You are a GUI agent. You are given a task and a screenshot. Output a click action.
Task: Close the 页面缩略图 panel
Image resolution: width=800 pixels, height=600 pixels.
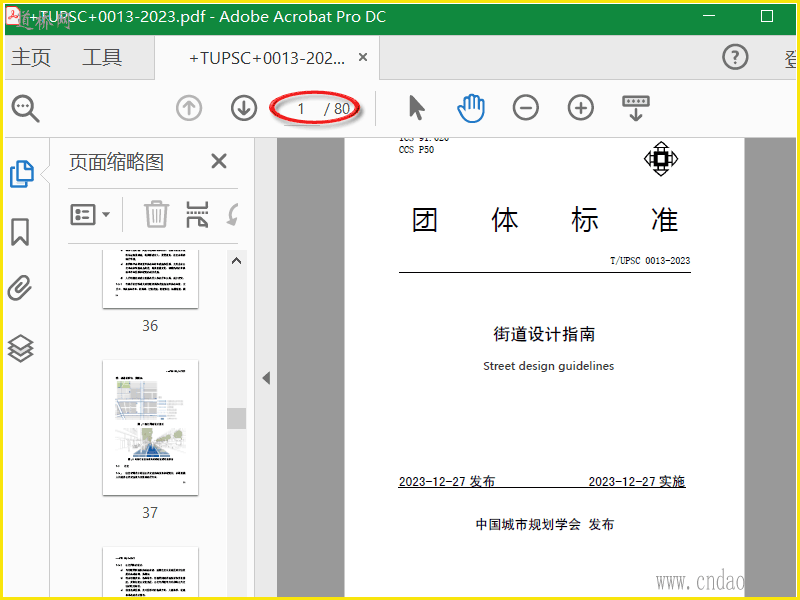point(219,162)
